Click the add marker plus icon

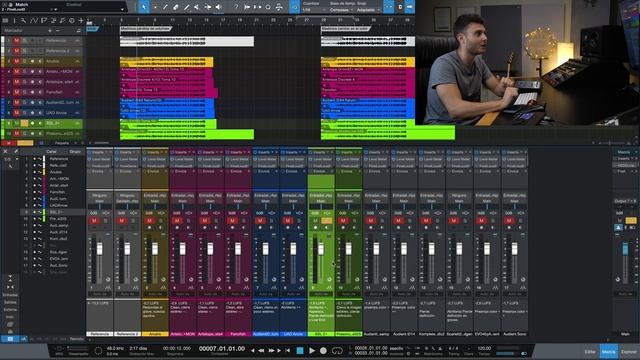click(50, 31)
